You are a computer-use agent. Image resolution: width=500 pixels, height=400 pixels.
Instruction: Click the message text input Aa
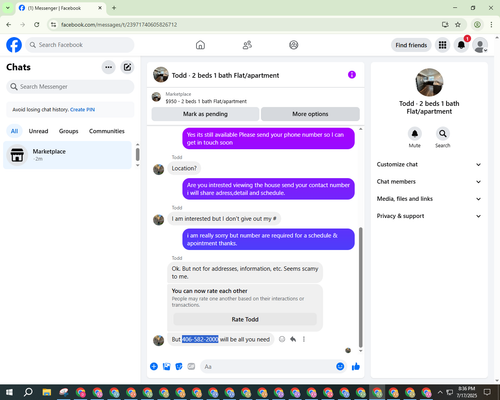267,367
